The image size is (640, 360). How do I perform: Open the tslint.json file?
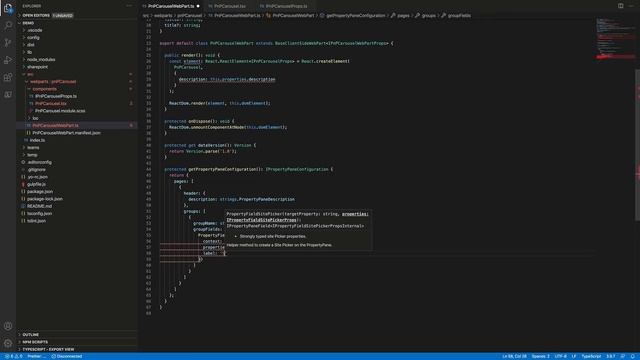pos(36,221)
